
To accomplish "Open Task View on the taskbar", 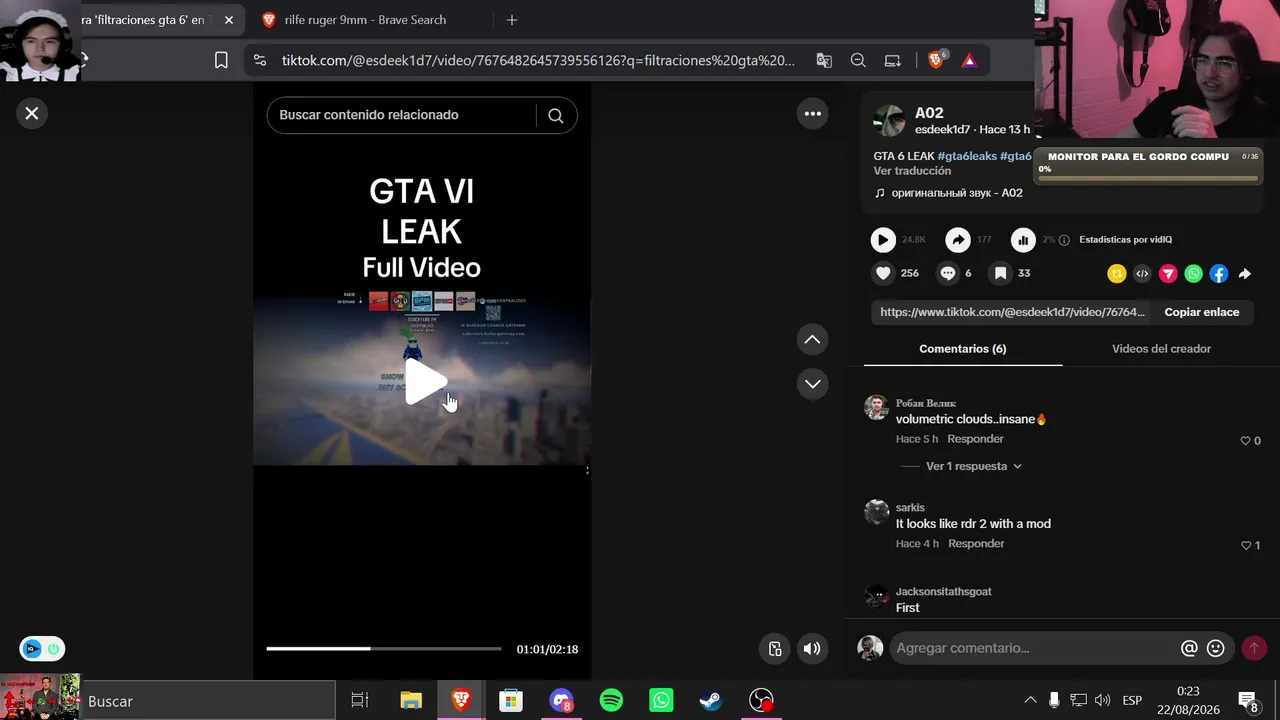I will coord(360,701).
